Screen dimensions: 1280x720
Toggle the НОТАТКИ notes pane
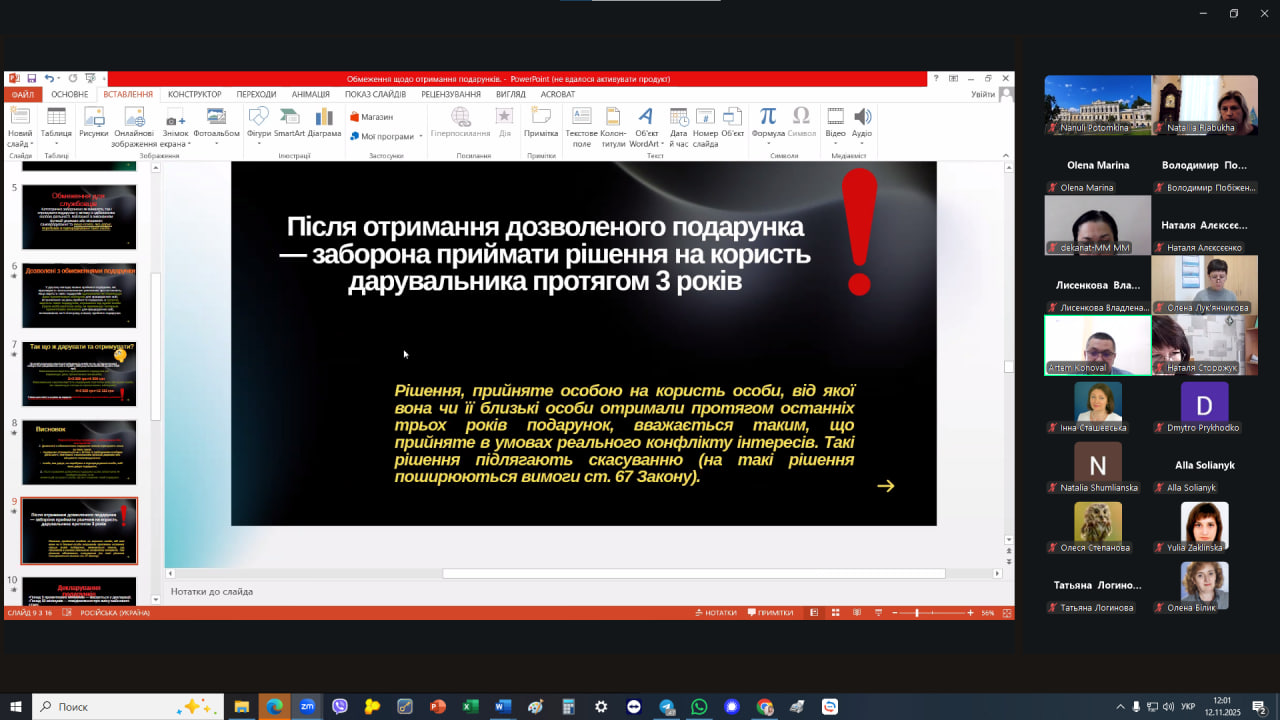tap(715, 613)
